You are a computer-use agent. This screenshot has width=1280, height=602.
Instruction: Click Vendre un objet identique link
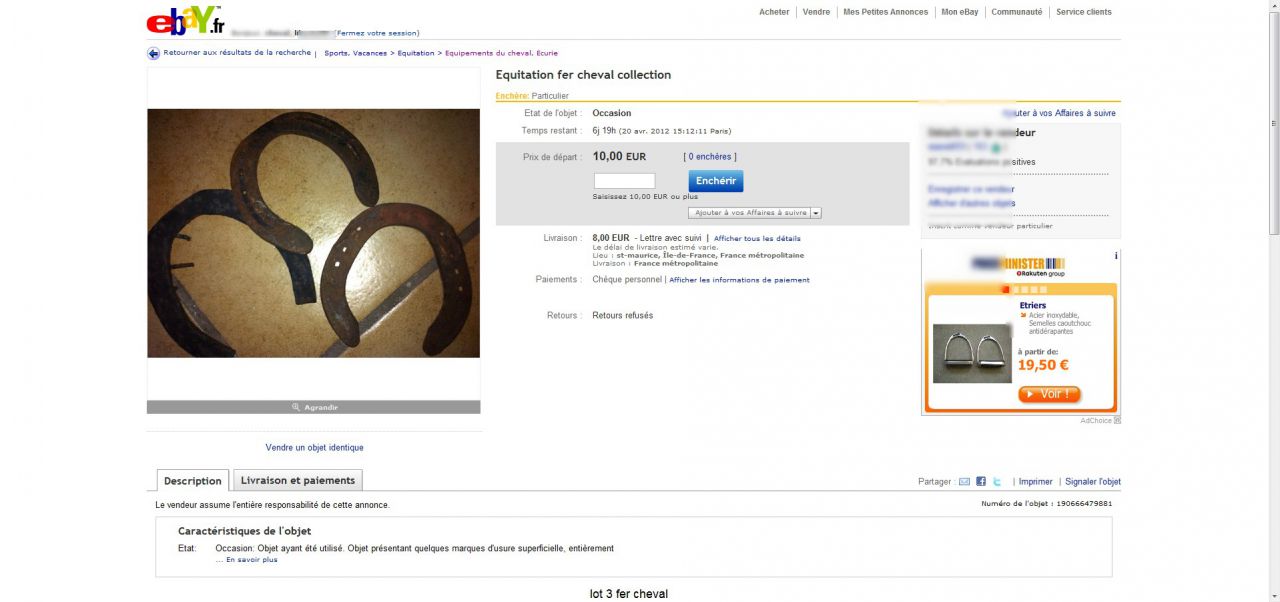click(315, 448)
